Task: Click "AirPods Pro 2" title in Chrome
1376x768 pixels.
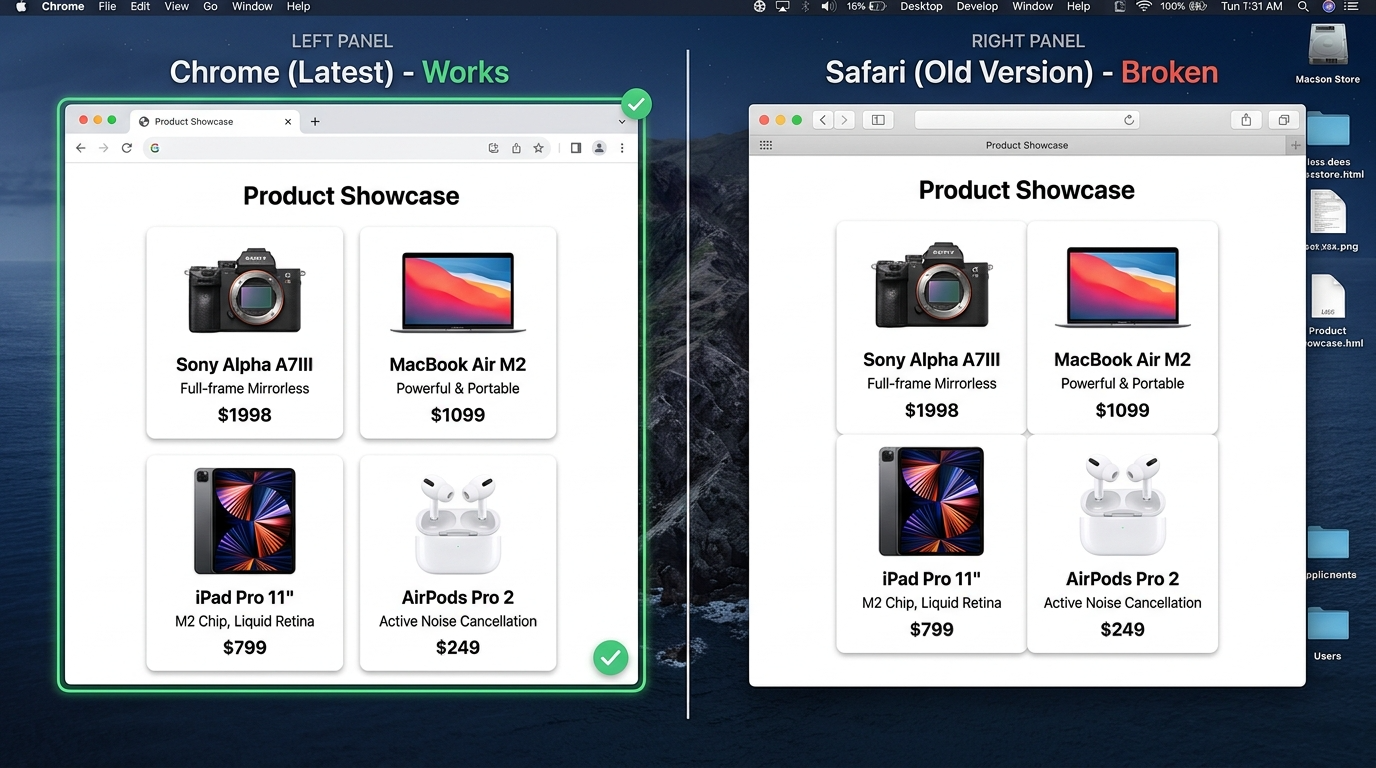Action: point(458,597)
